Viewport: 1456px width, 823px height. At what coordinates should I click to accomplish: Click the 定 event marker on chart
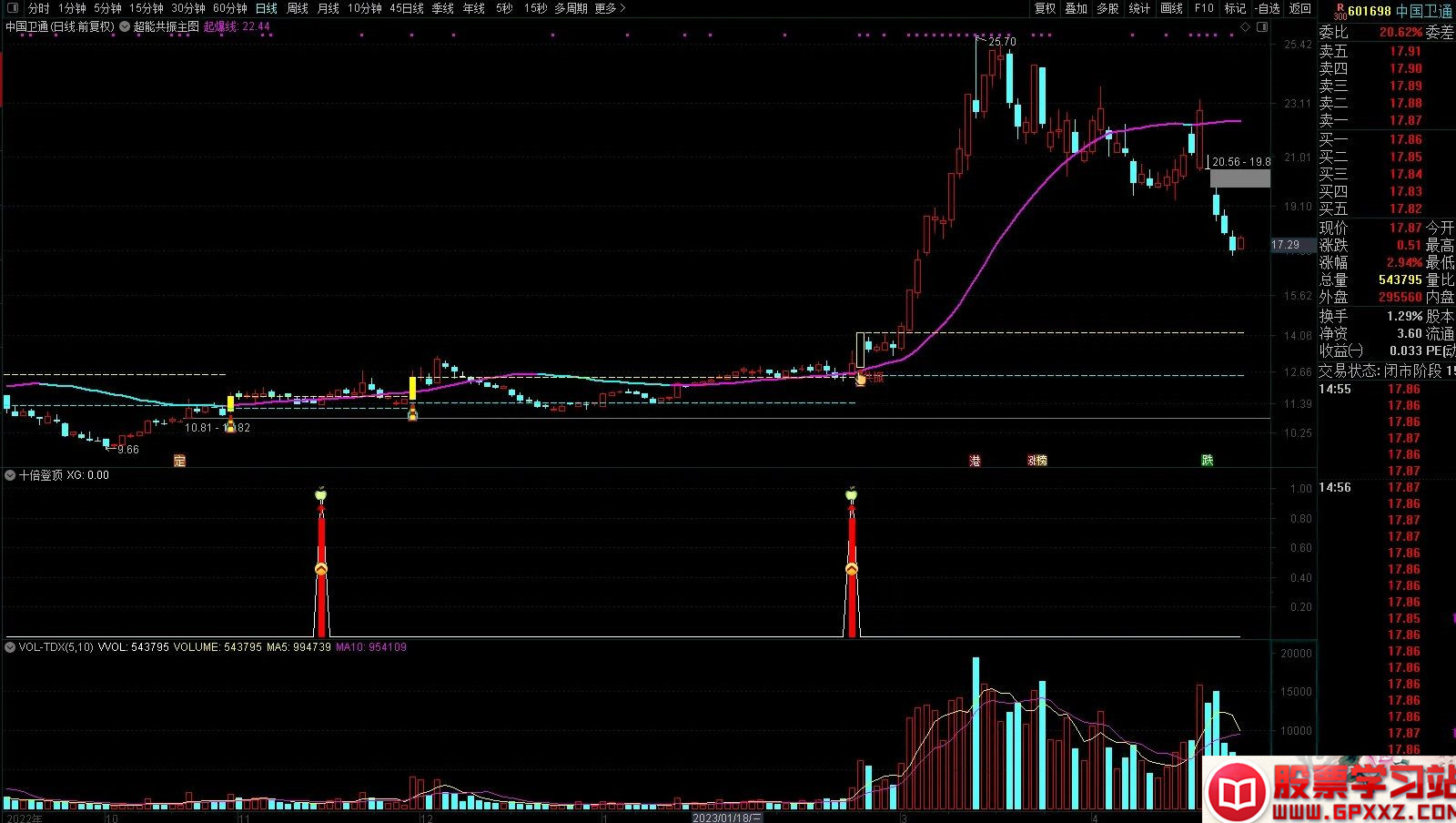179,461
